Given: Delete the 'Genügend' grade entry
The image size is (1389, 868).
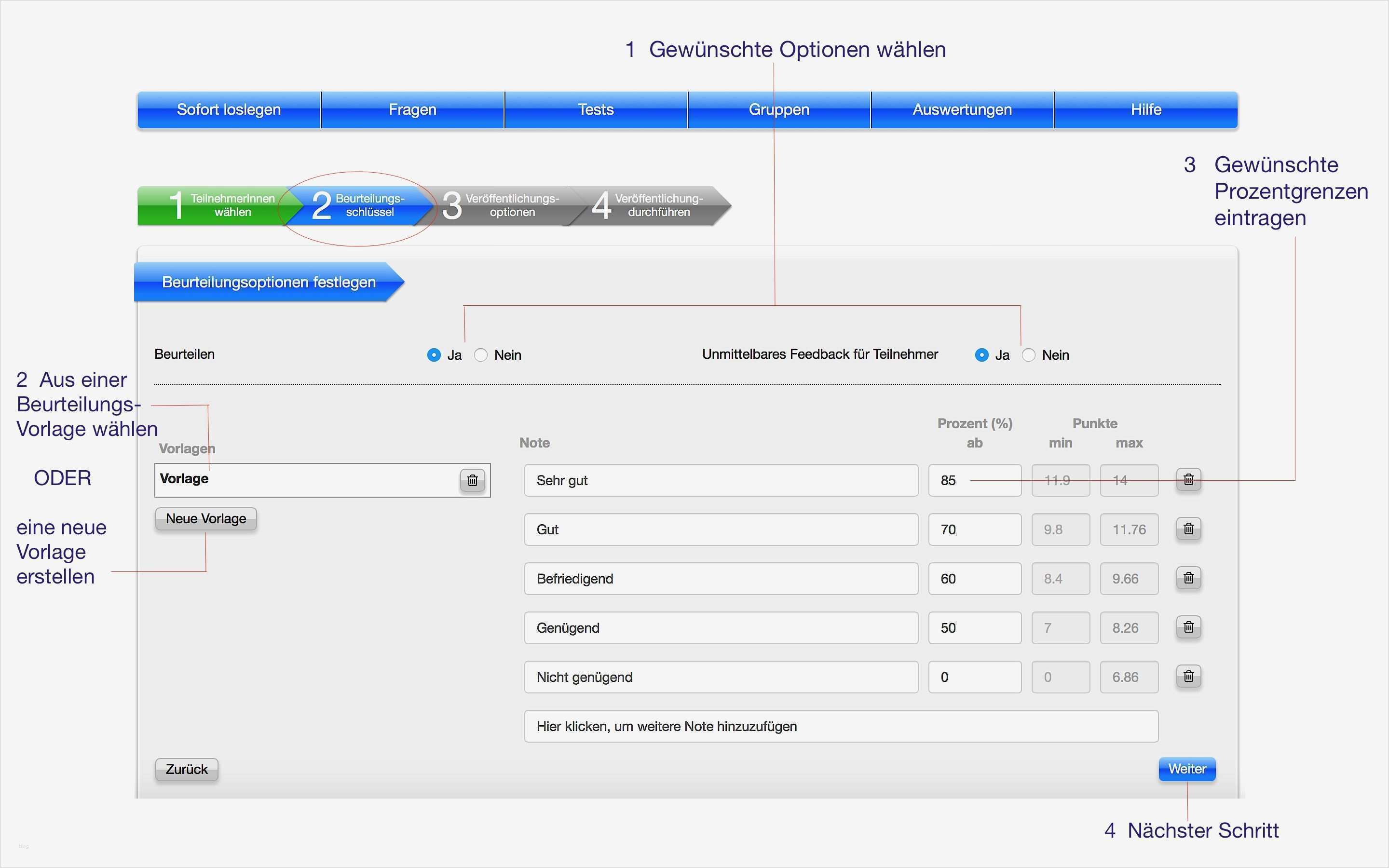Looking at the screenshot, I should (x=1188, y=627).
